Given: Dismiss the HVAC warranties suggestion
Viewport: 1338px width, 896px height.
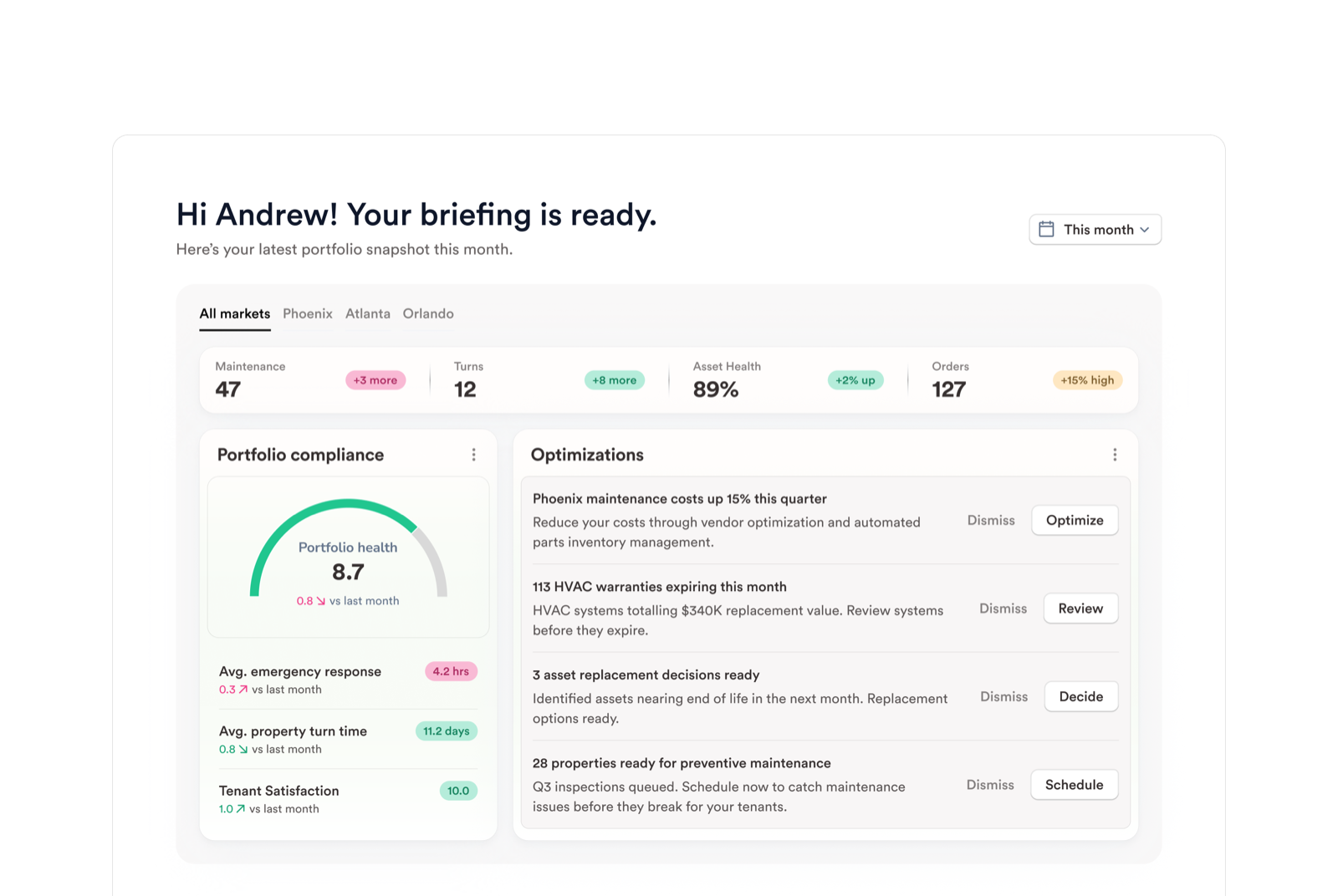Looking at the screenshot, I should tap(1003, 608).
